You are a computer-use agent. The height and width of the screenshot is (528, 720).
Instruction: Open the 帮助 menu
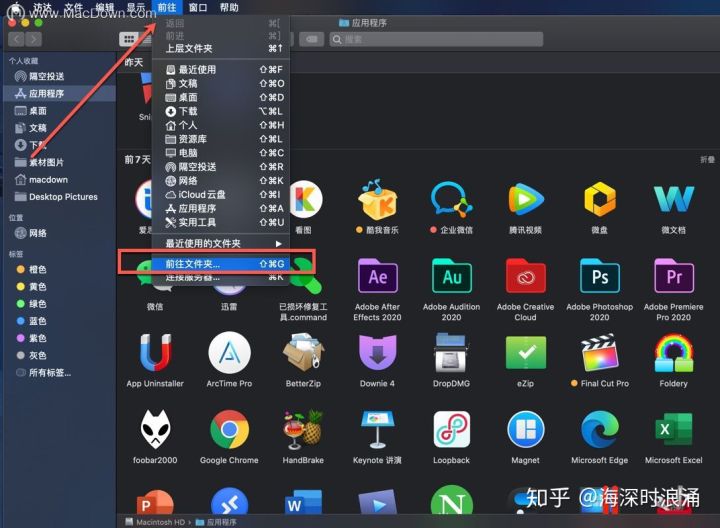pos(229,8)
